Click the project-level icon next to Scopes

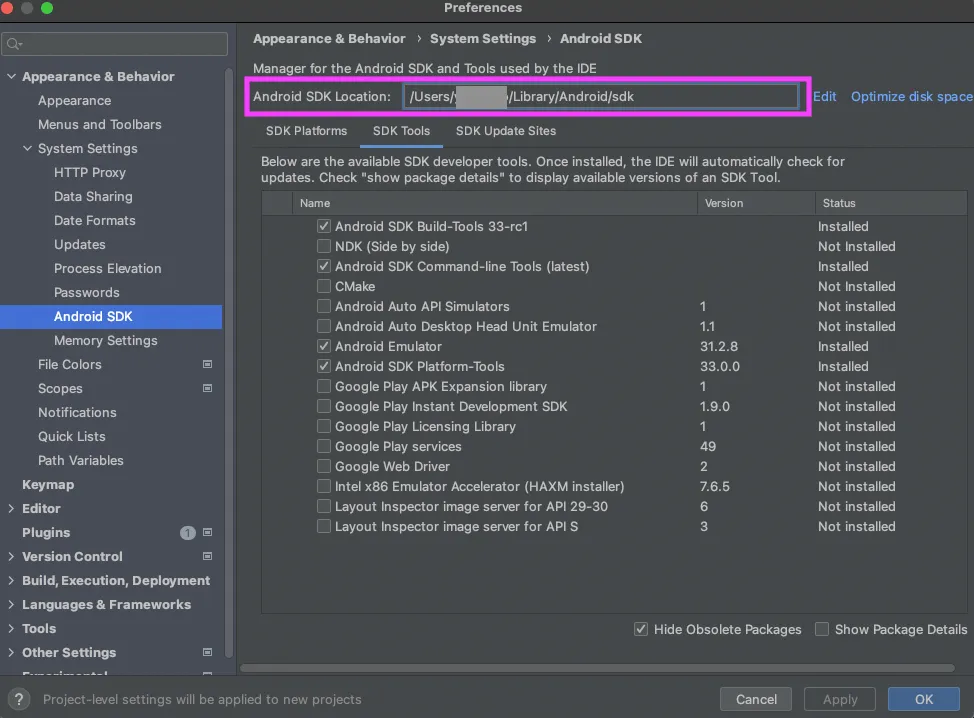(x=207, y=388)
